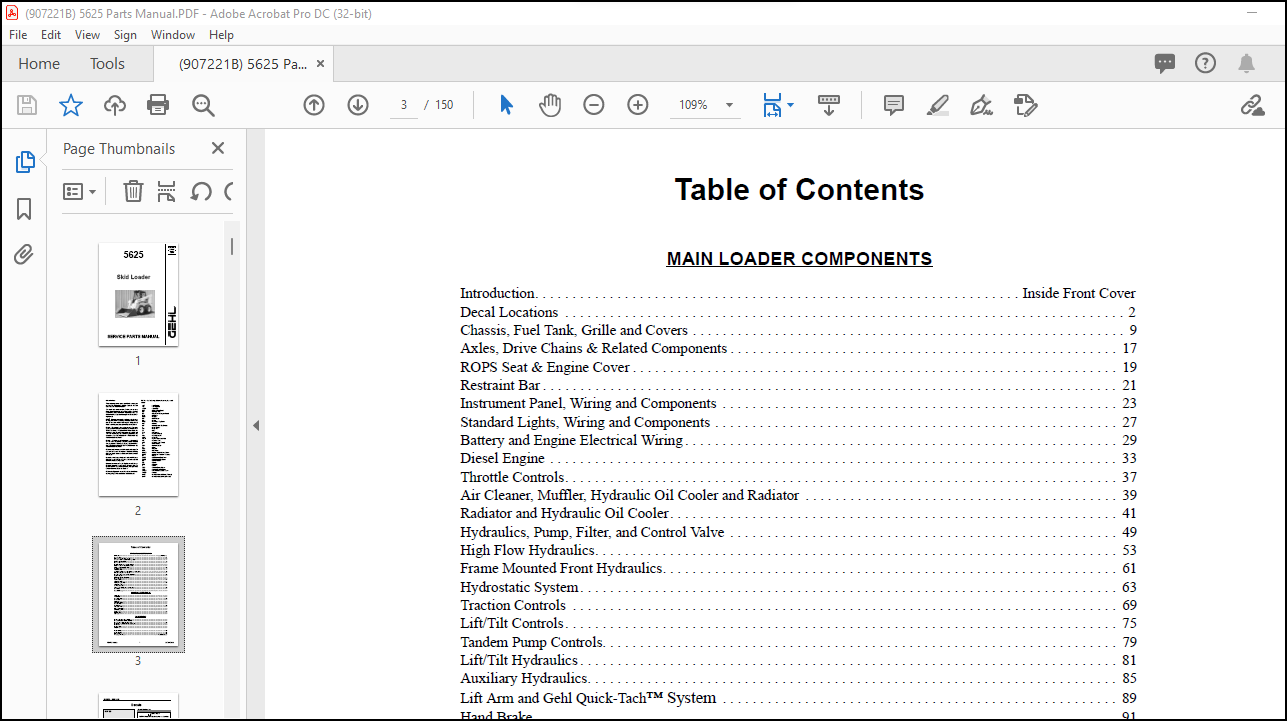Open the File menu

pos(18,34)
